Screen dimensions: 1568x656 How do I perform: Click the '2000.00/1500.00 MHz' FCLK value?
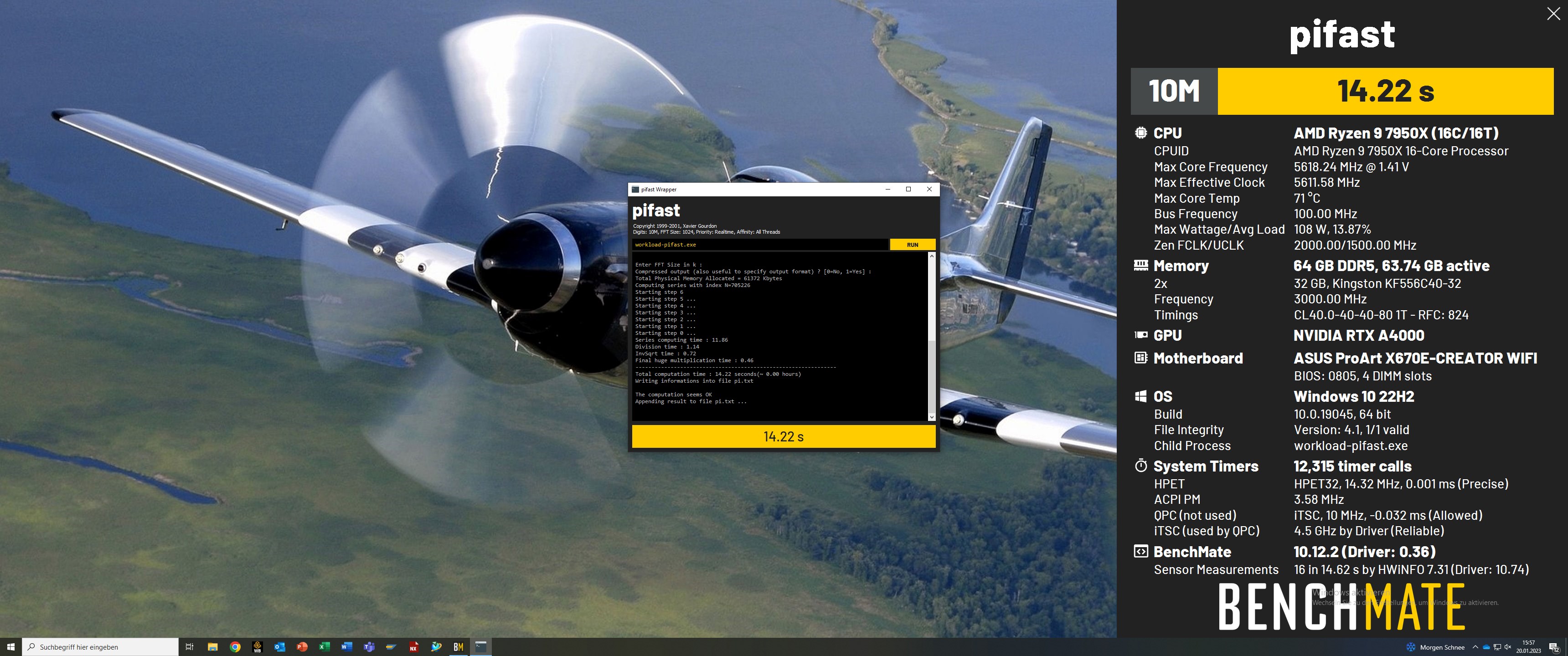click(x=1355, y=245)
